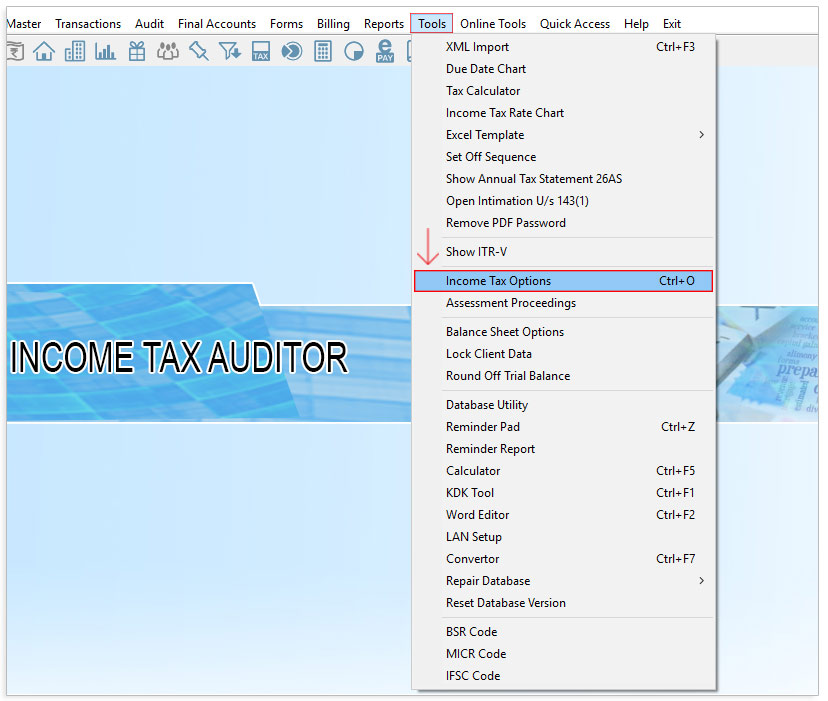Open LAN Setup
Viewport: 828px width, 701px height.
563,537
